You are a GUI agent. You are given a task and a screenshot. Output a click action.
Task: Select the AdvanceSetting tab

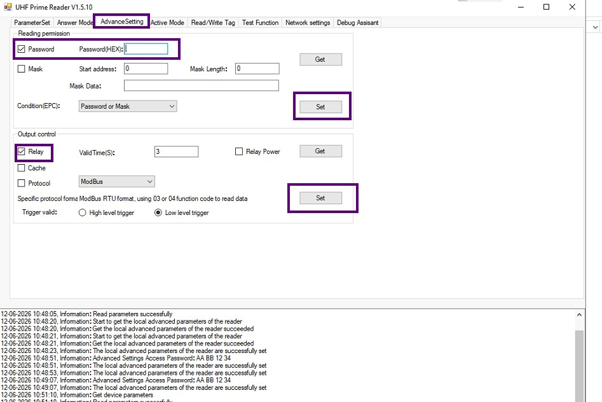[122, 22]
